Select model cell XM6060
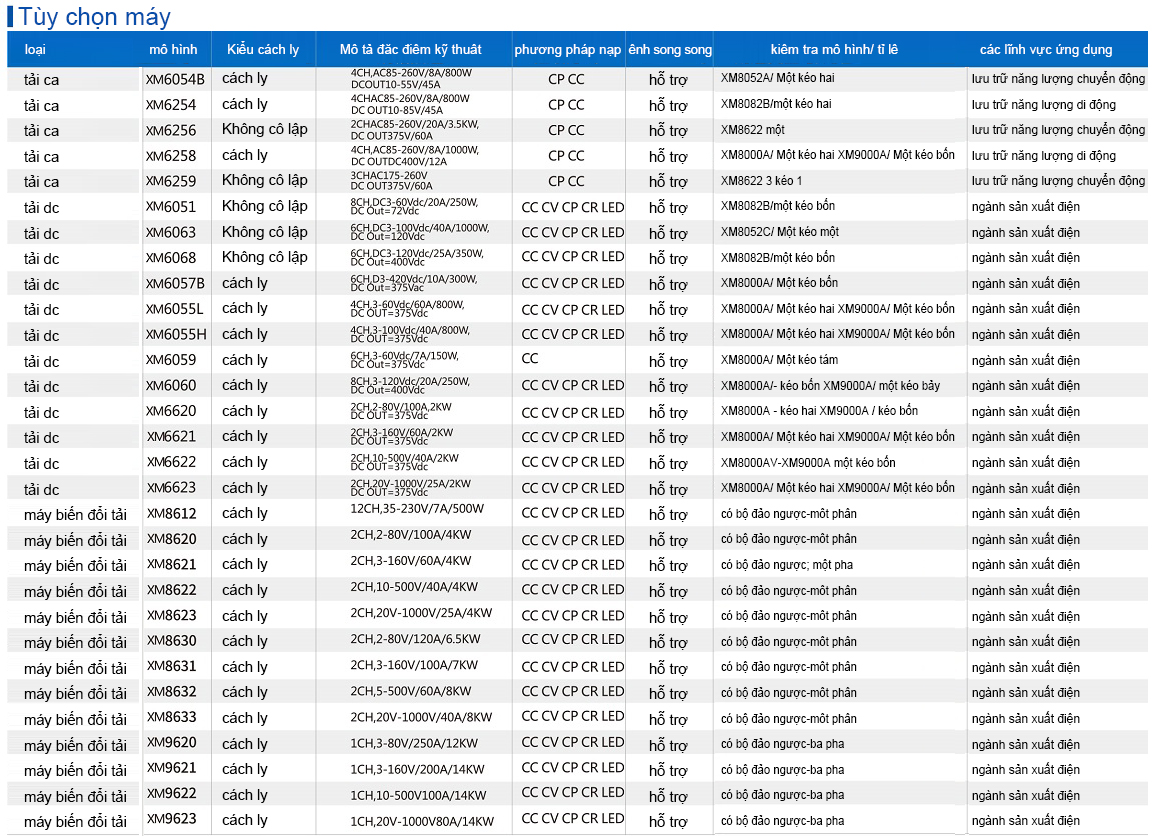Viewport: 1156px width, 836px height. point(171,386)
